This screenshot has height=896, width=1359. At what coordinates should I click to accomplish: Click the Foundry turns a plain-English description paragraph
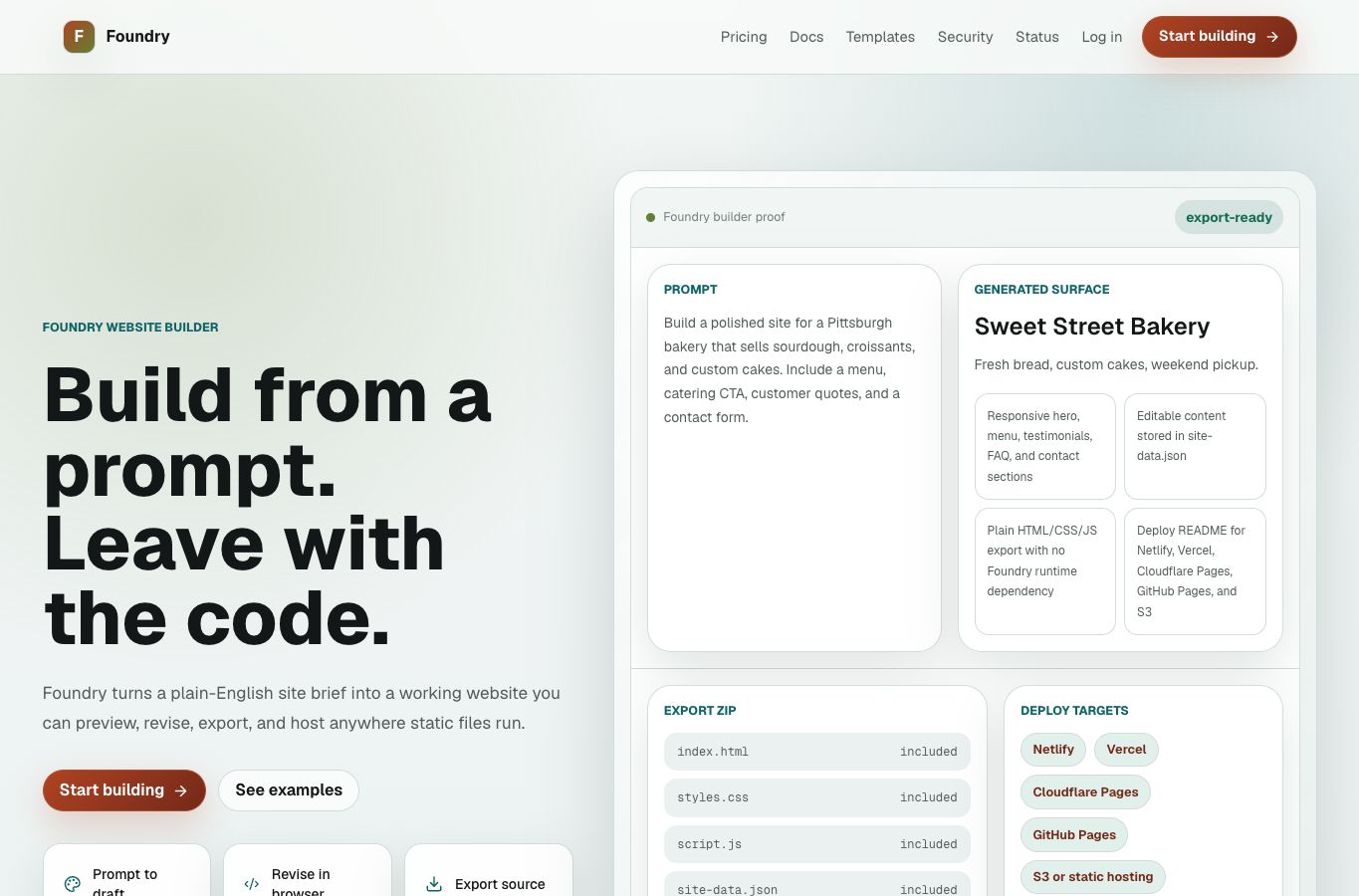(301, 708)
